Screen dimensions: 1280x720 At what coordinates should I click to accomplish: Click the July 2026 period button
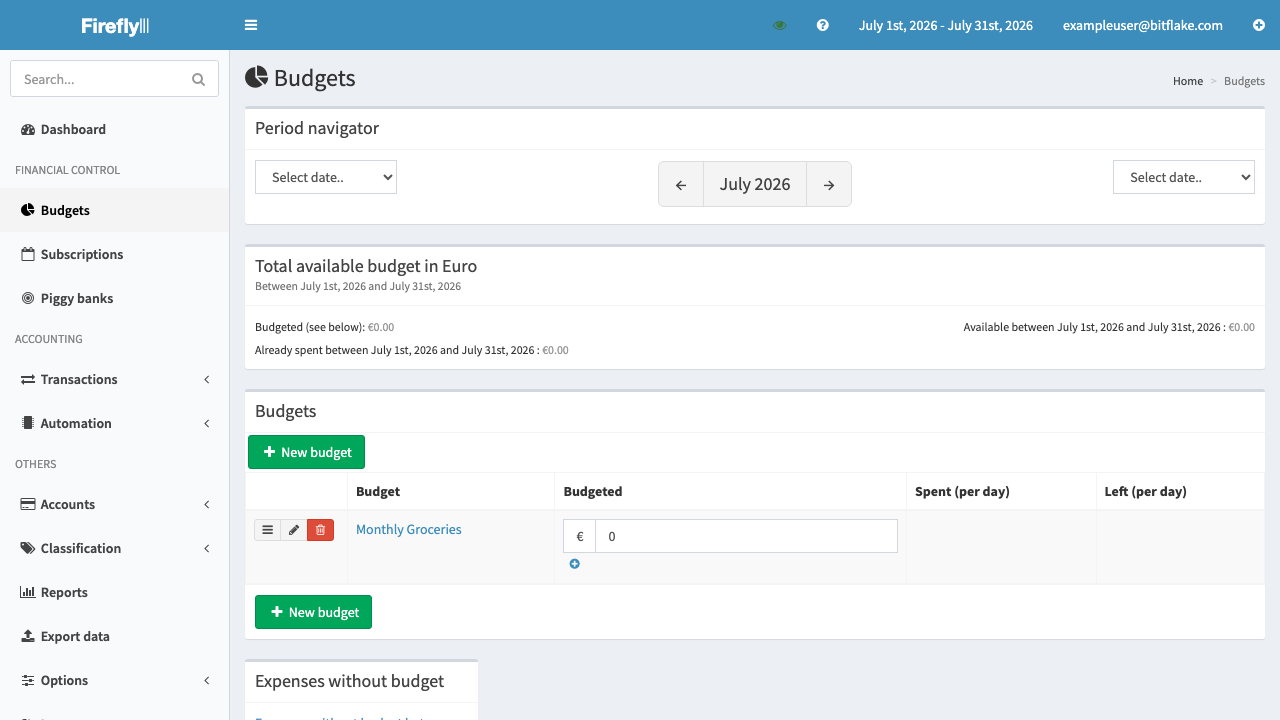click(755, 184)
